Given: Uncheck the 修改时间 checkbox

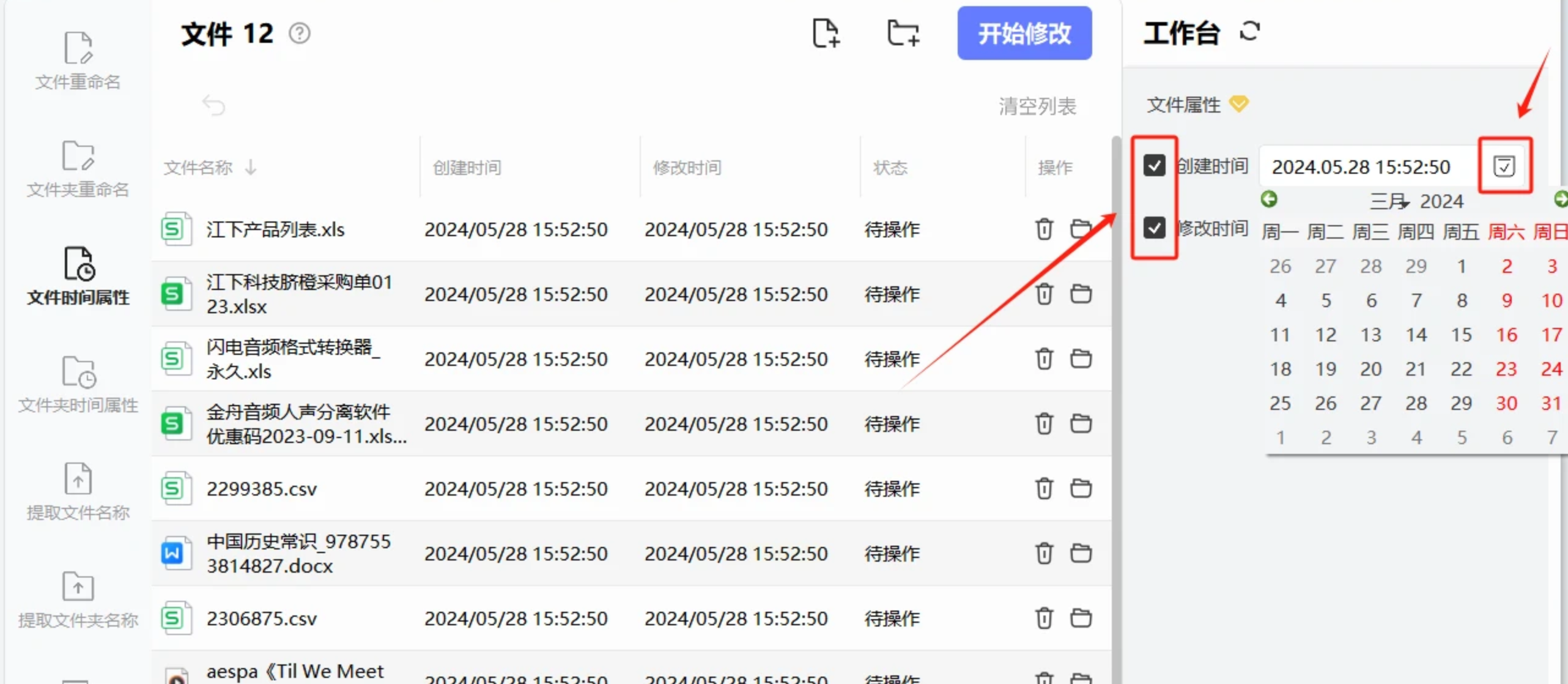Looking at the screenshot, I should [x=1155, y=228].
